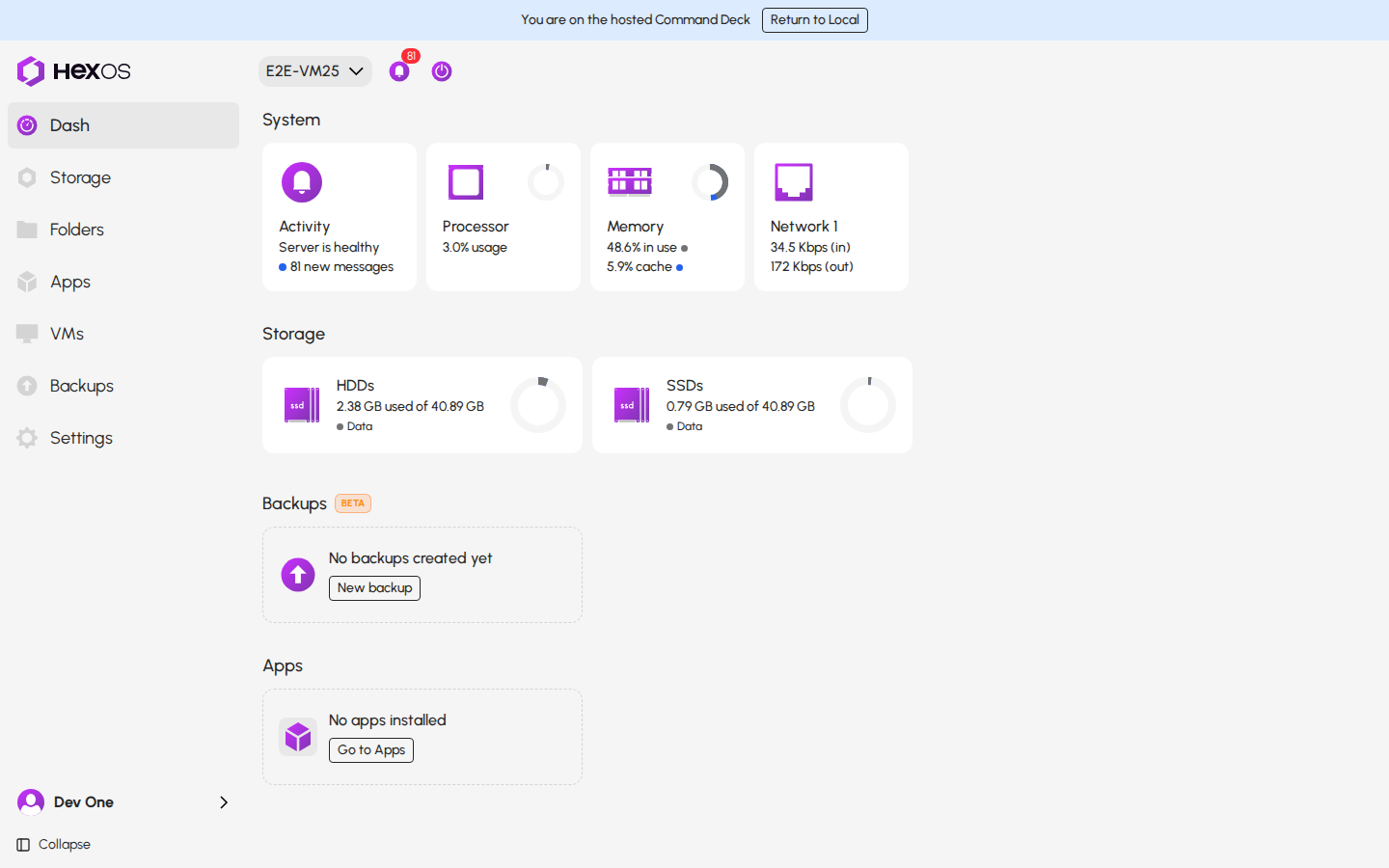1389x868 pixels.
Task: Click the New backup button
Action: 374,588
